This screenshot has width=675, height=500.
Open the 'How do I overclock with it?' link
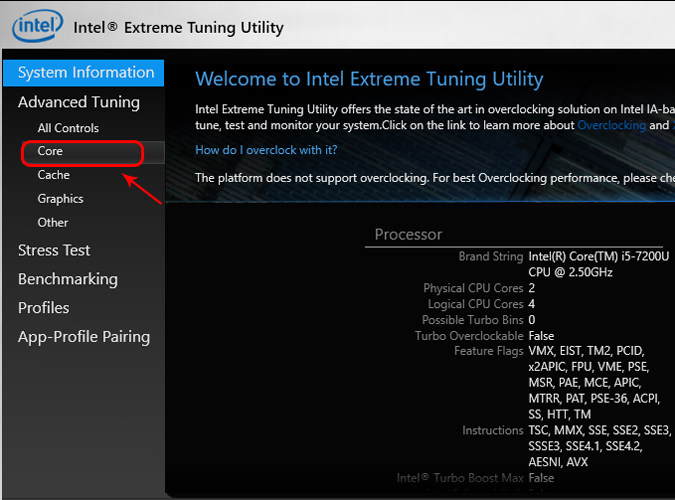point(266,150)
